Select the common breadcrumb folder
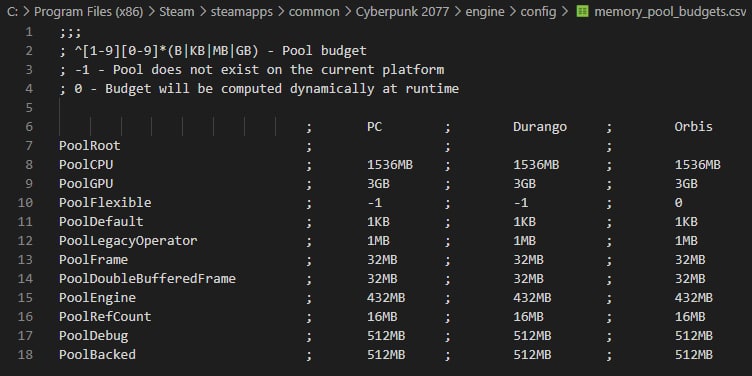The image size is (752, 376). (x=314, y=12)
